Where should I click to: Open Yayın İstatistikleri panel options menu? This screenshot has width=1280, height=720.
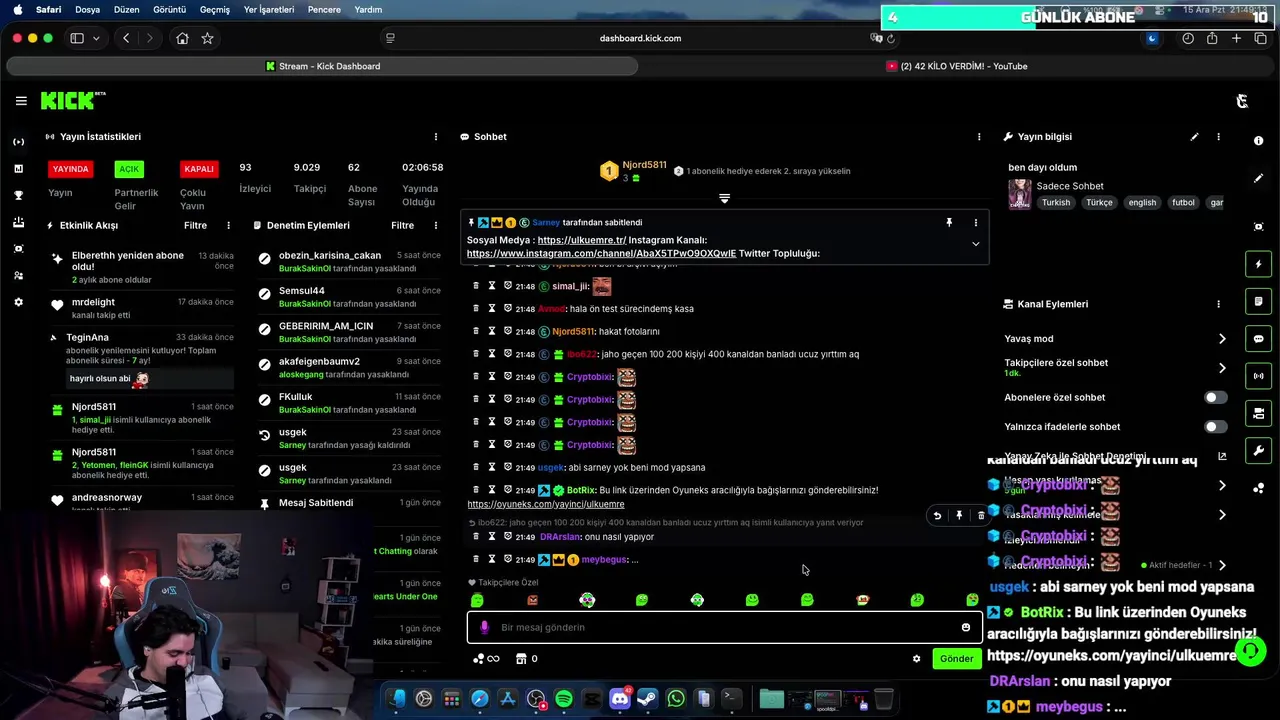click(x=435, y=137)
